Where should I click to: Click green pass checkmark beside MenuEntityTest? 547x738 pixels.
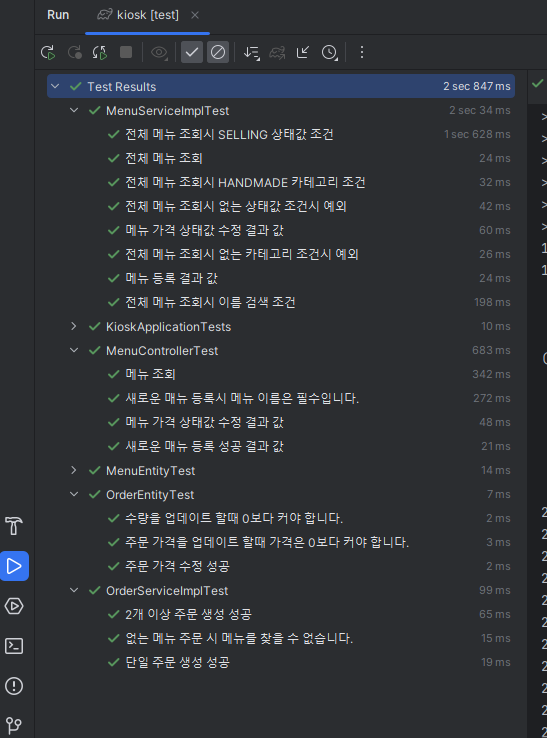(x=95, y=470)
